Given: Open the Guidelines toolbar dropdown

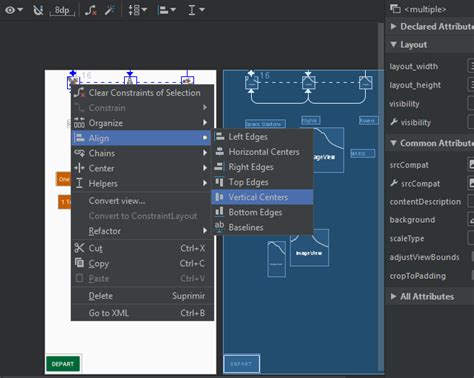Looking at the screenshot, I should point(196,10).
